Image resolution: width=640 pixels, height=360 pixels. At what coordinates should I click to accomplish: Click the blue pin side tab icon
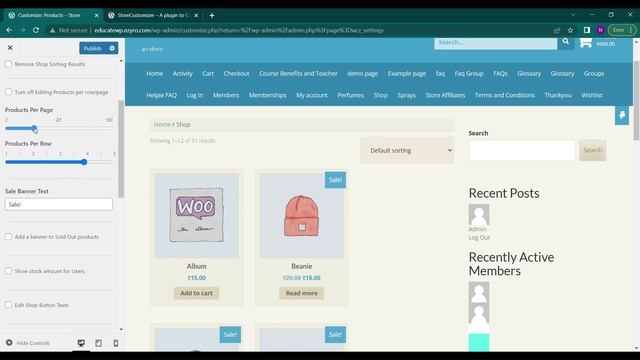pos(622,116)
